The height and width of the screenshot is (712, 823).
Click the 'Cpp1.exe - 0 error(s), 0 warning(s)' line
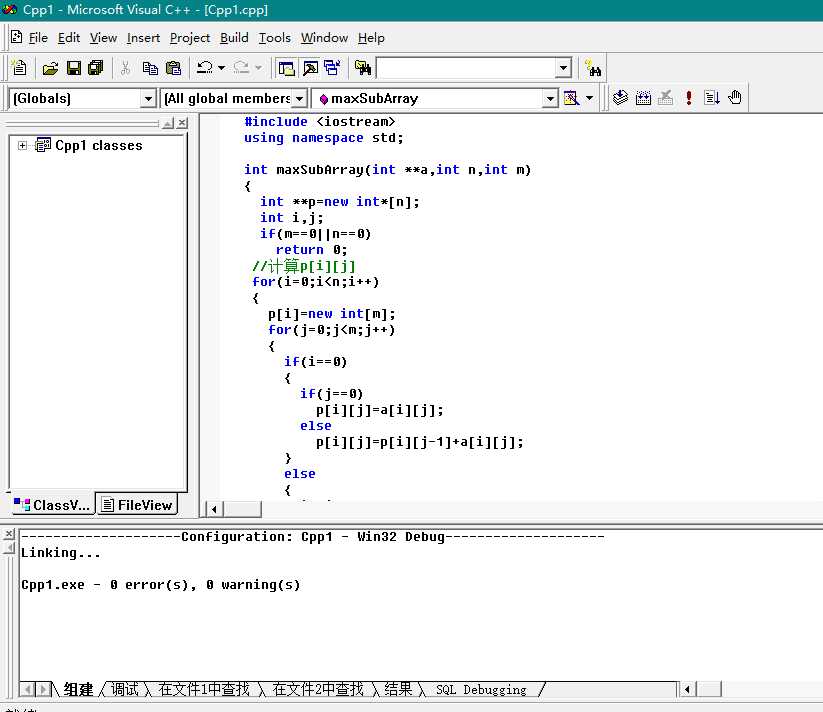[161, 585]
